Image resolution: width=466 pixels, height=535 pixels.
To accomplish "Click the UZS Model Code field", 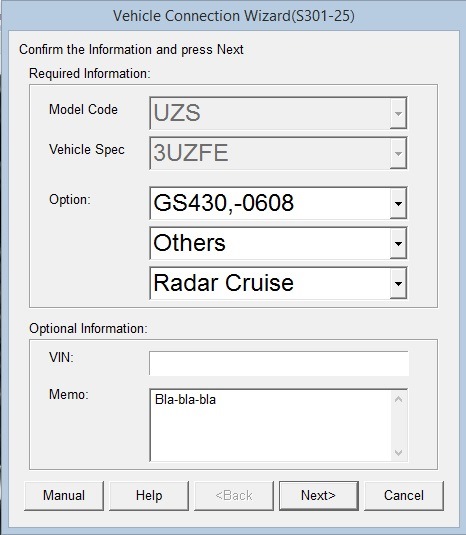I will click(x=270, y=113).
